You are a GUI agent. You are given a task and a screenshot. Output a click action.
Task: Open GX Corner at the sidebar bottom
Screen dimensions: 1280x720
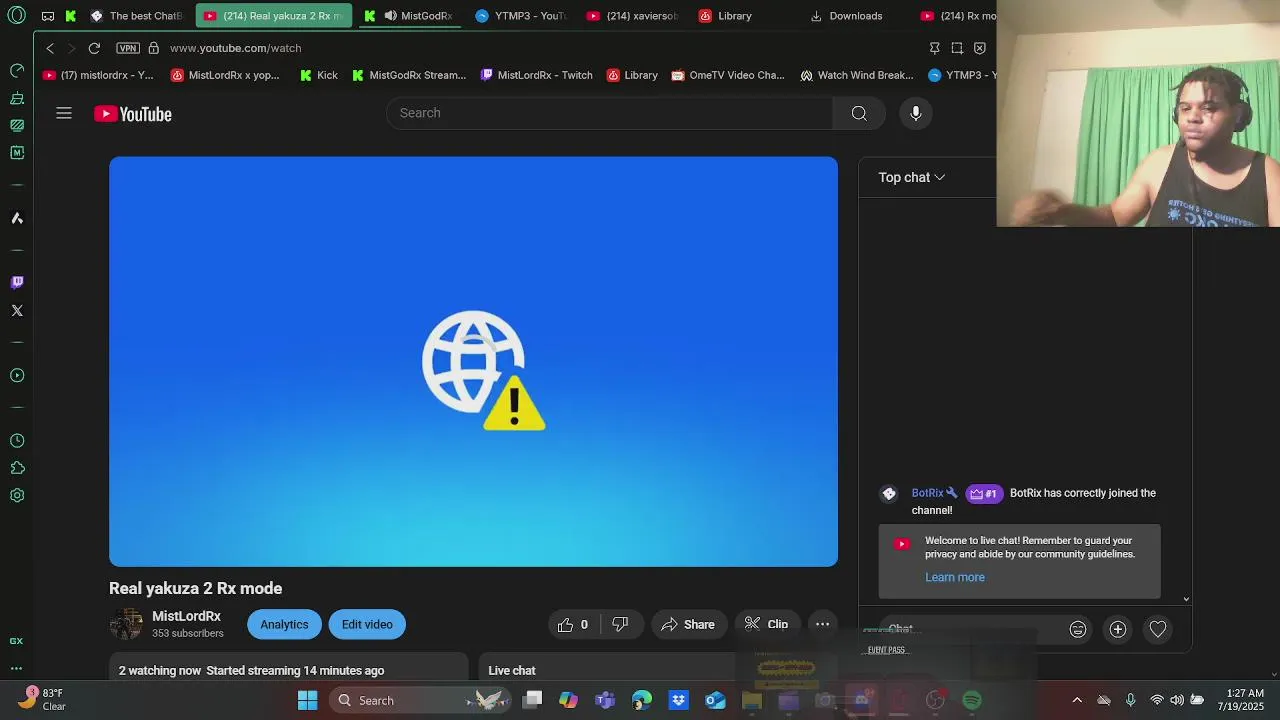pos(17,641)
